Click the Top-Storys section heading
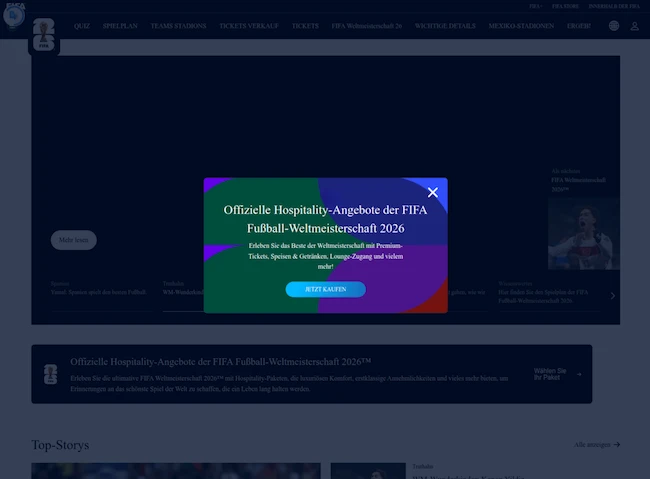650x479 pixels. 60,445
